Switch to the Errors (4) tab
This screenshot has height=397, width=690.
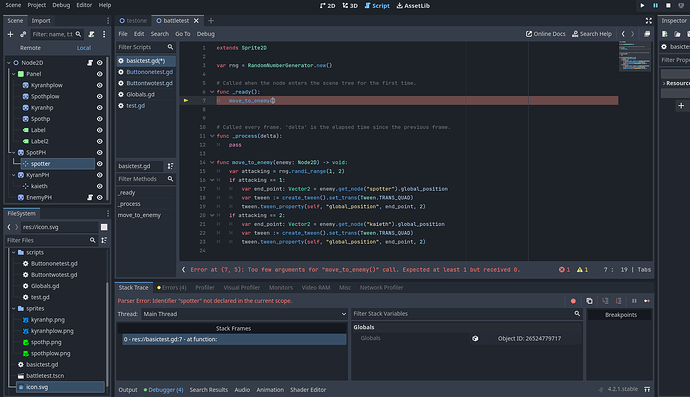pyautogui.click(x=172, y=287)
